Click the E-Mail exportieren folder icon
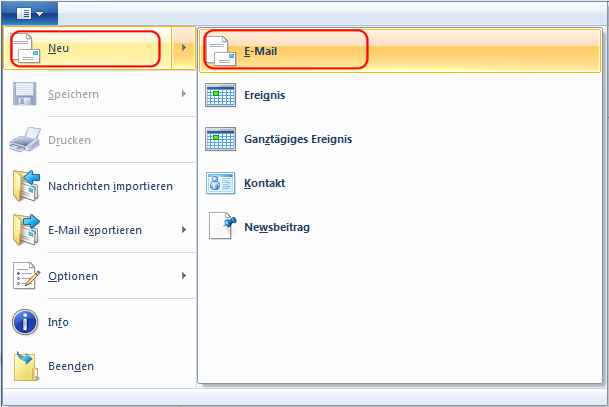The image size is (609, 407). click(26, 230)
